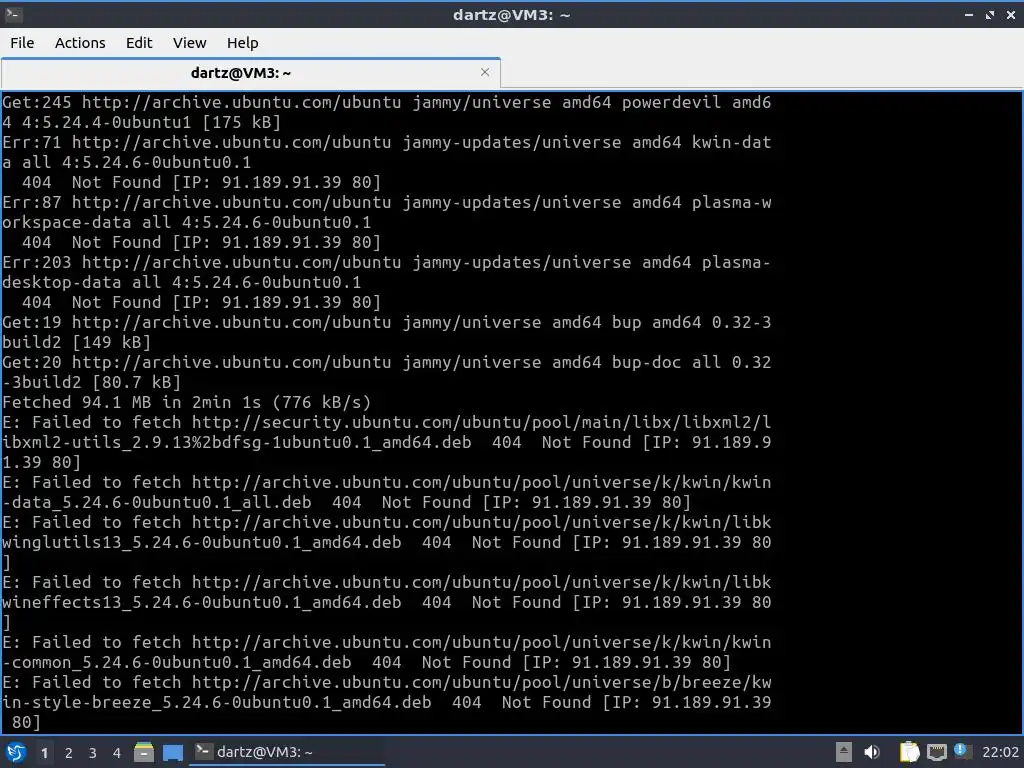The width and height of the screenshot is (1024, 768).
Task: Open the clipboard manager tray icon
Action: coord(909,752)
